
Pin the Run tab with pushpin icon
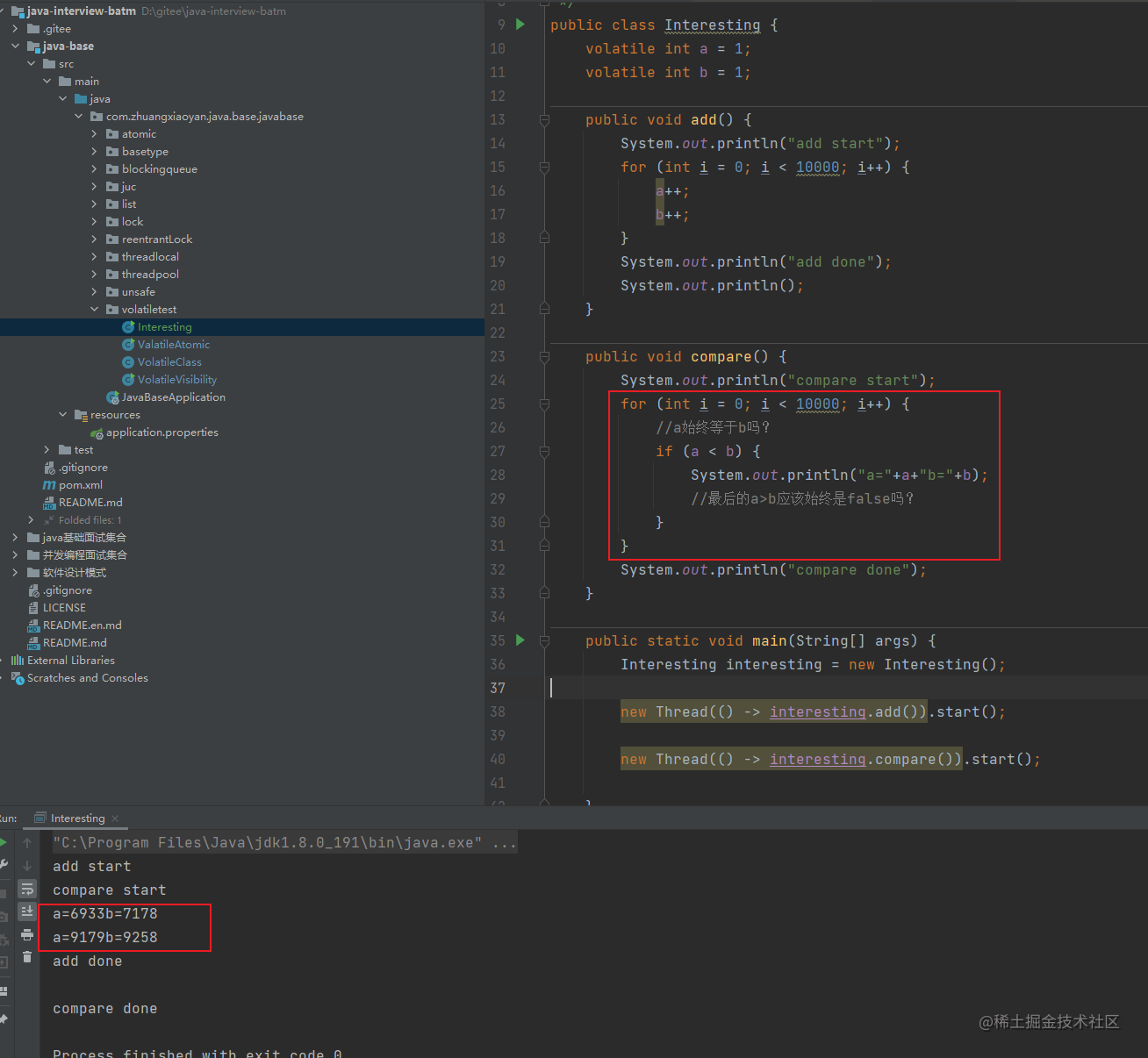[x=4, y=1019]
